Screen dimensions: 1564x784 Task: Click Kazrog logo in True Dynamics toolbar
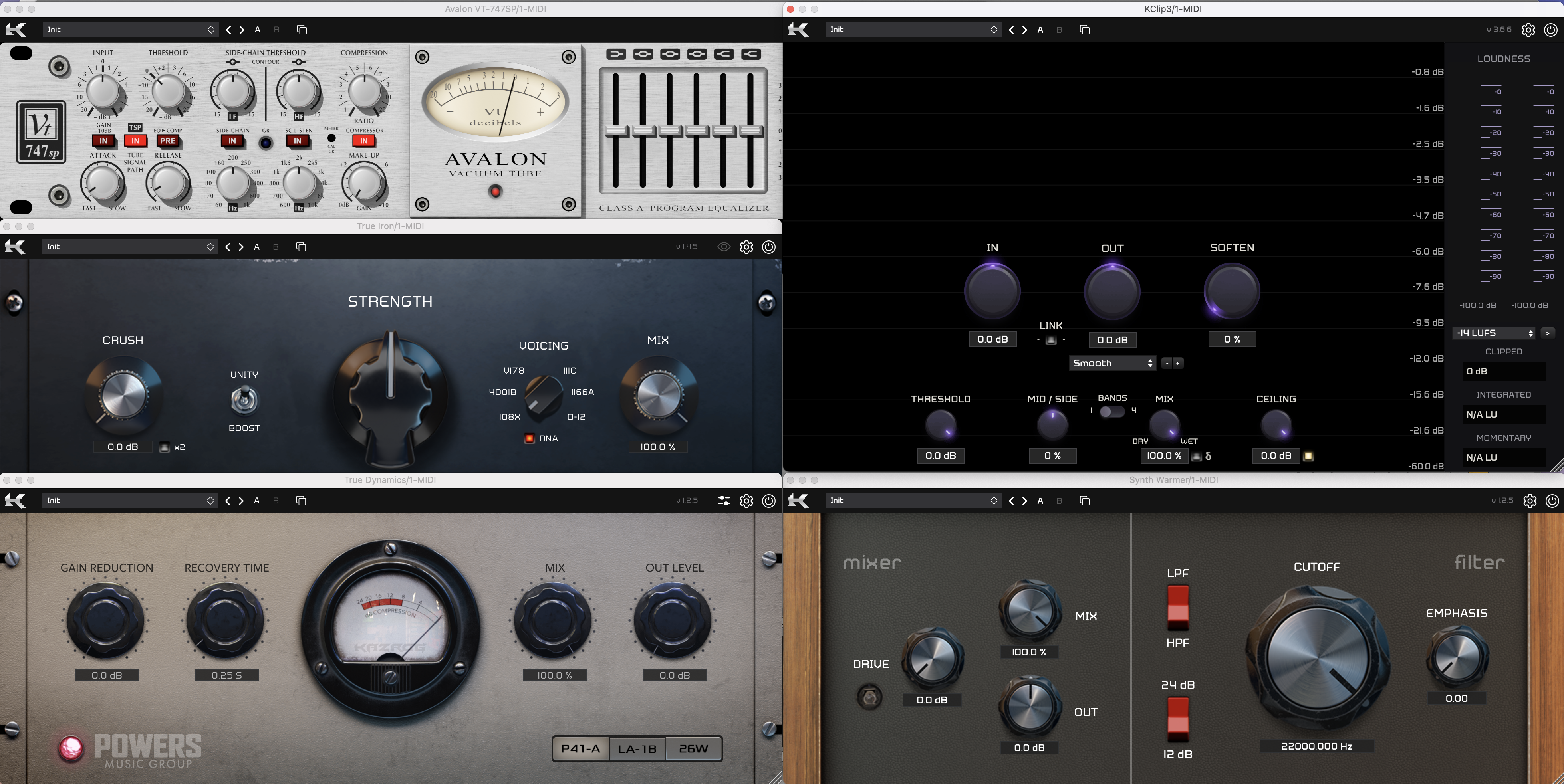coord(15,501)
